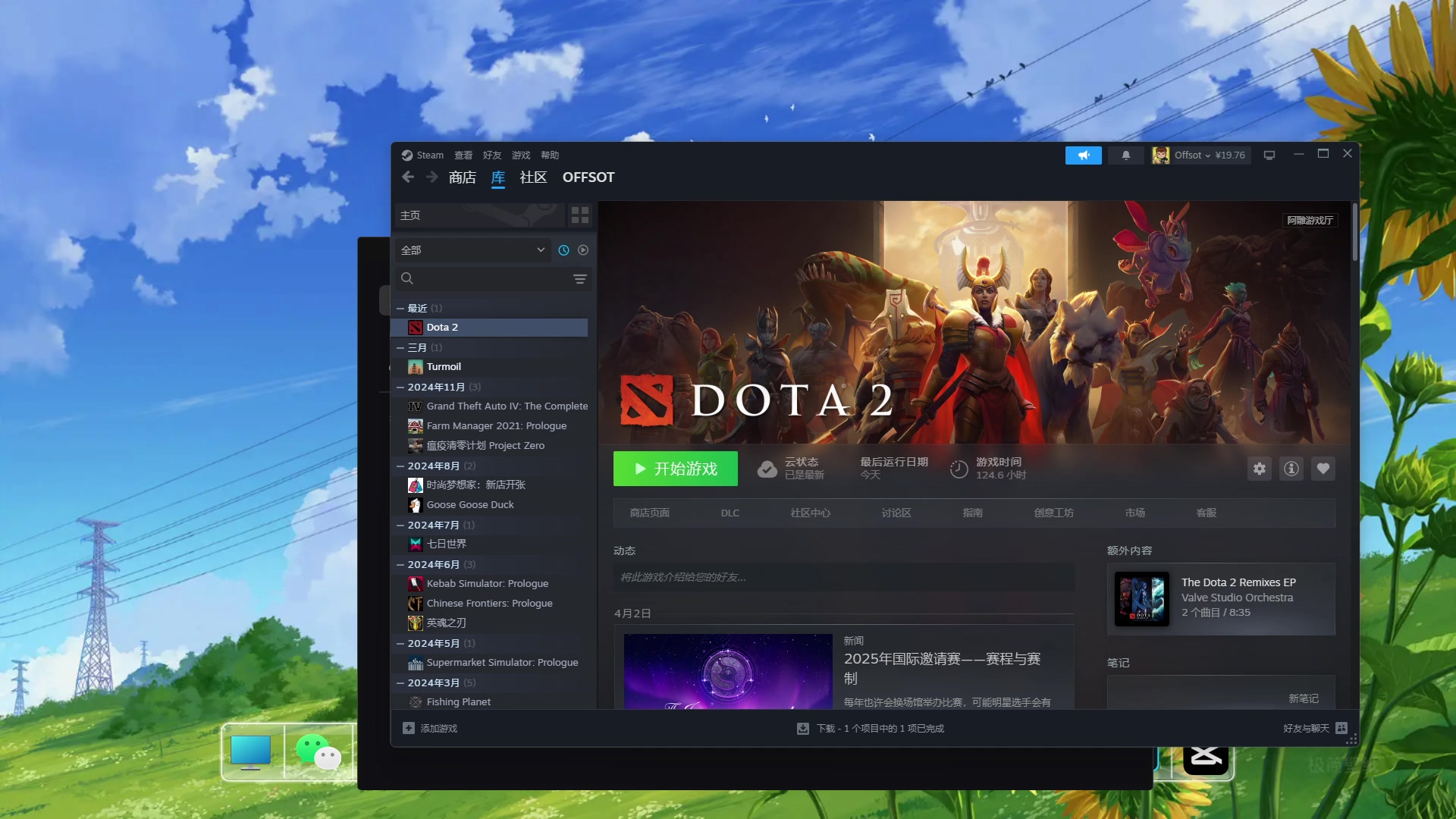Toggle ready-to-play filter icon
1456x819 pixels.
tap(583, 250)
